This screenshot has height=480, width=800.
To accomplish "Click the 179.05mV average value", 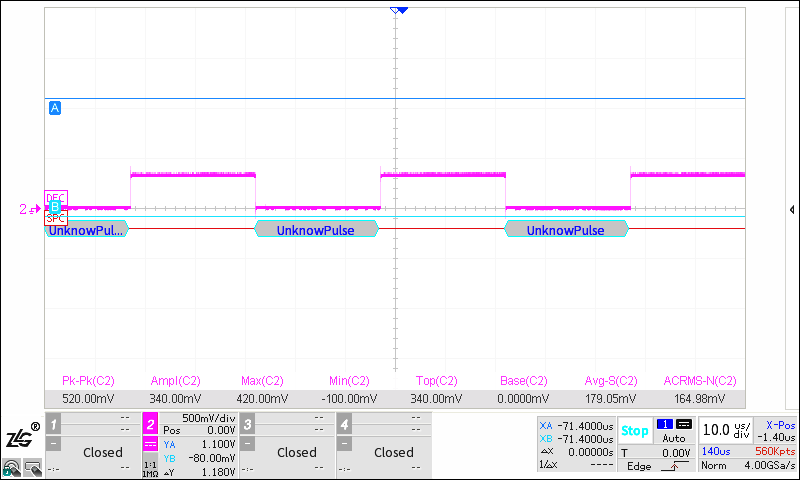I will point(611,399).
